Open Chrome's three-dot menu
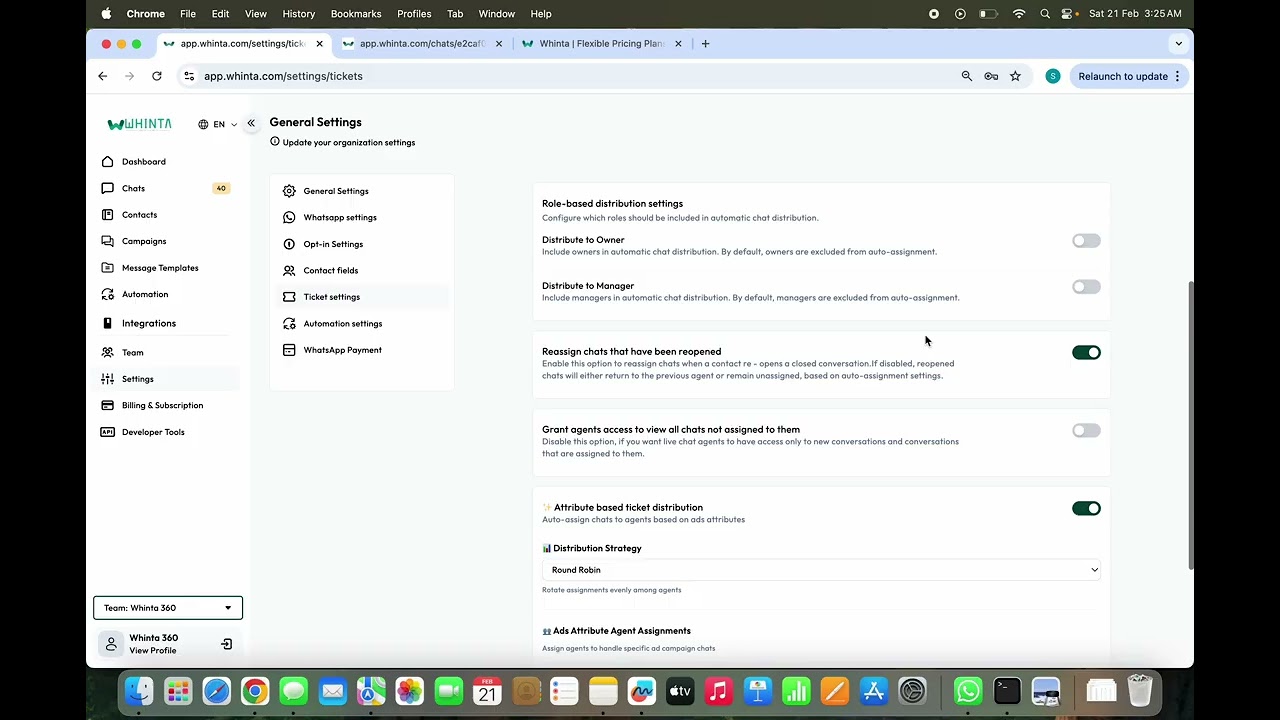1280x720 pixels. 1178,76
